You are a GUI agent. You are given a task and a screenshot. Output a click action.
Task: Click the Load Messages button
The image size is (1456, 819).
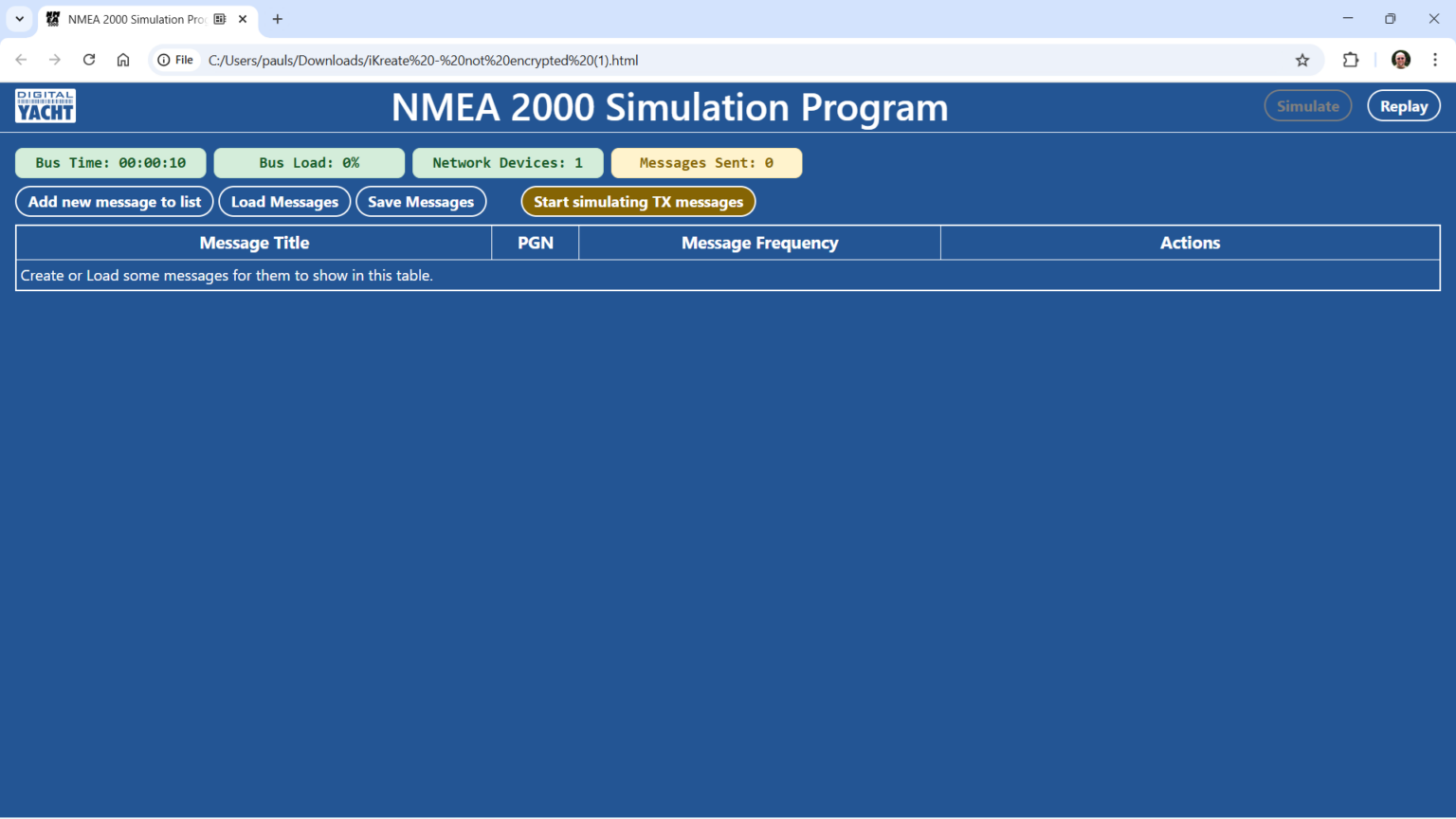pos(284,201)
